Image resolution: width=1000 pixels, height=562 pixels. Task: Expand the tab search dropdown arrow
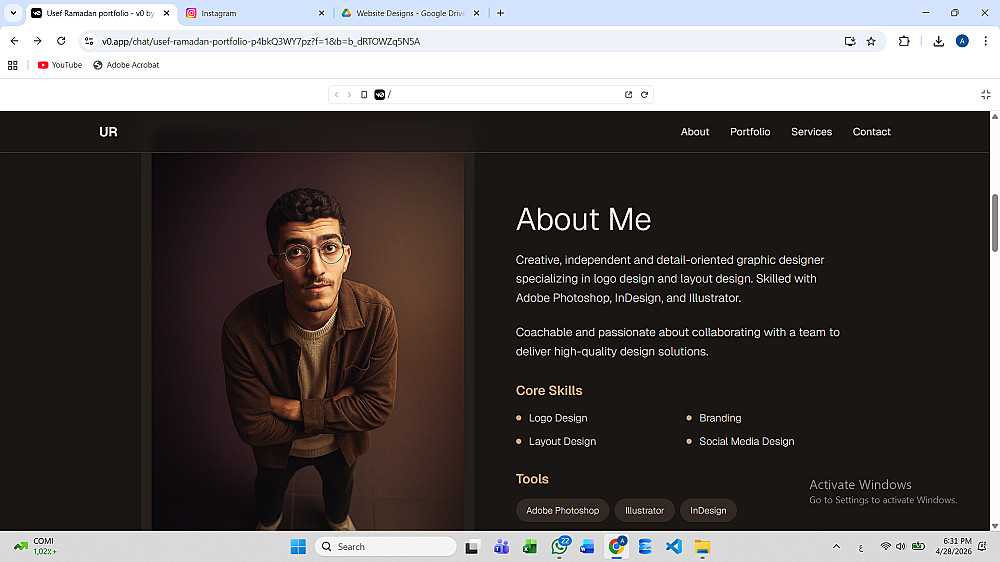(13, 13)
